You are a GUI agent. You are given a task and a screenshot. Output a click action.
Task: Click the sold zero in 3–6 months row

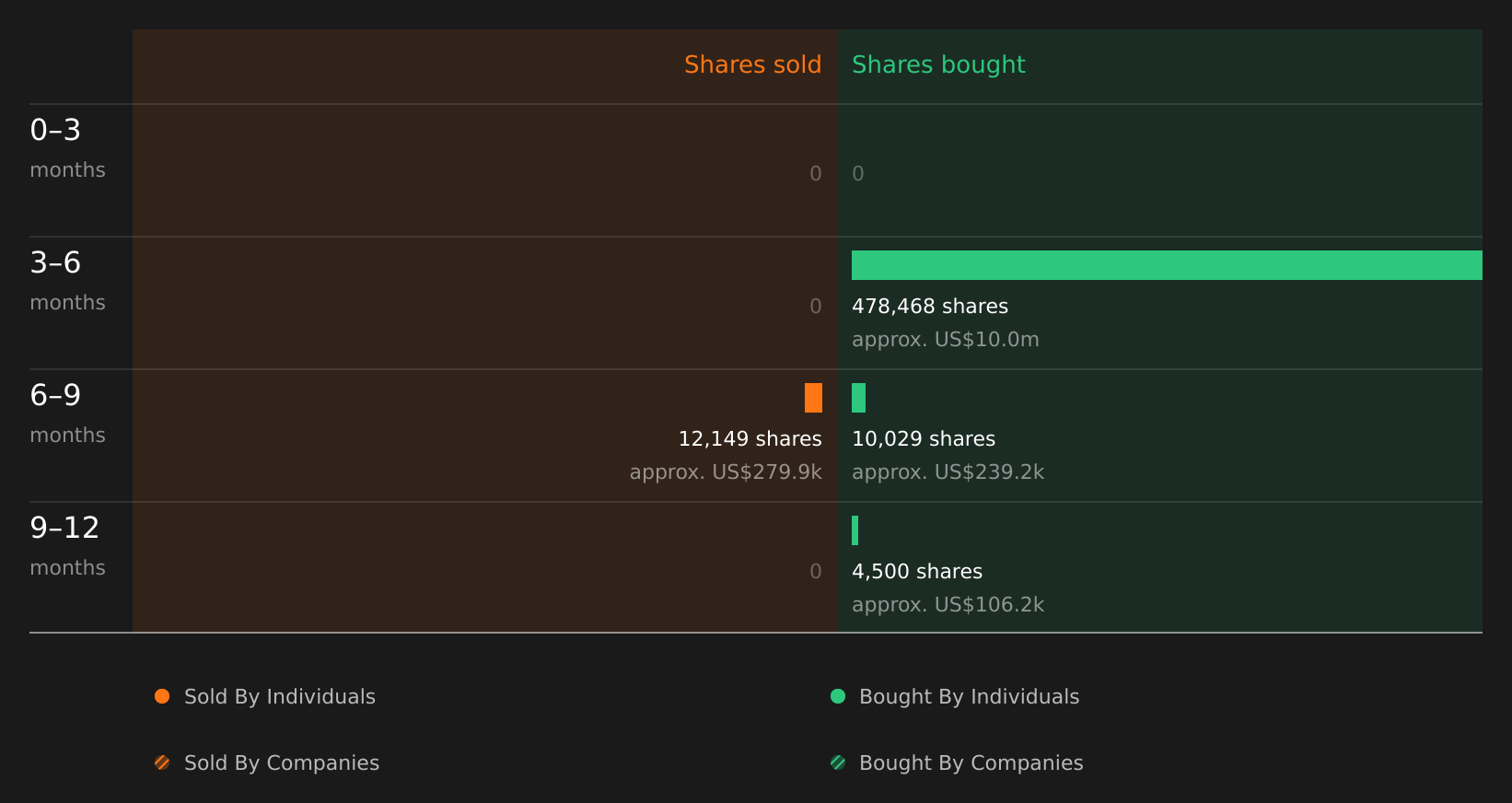[x=816, y=307]
